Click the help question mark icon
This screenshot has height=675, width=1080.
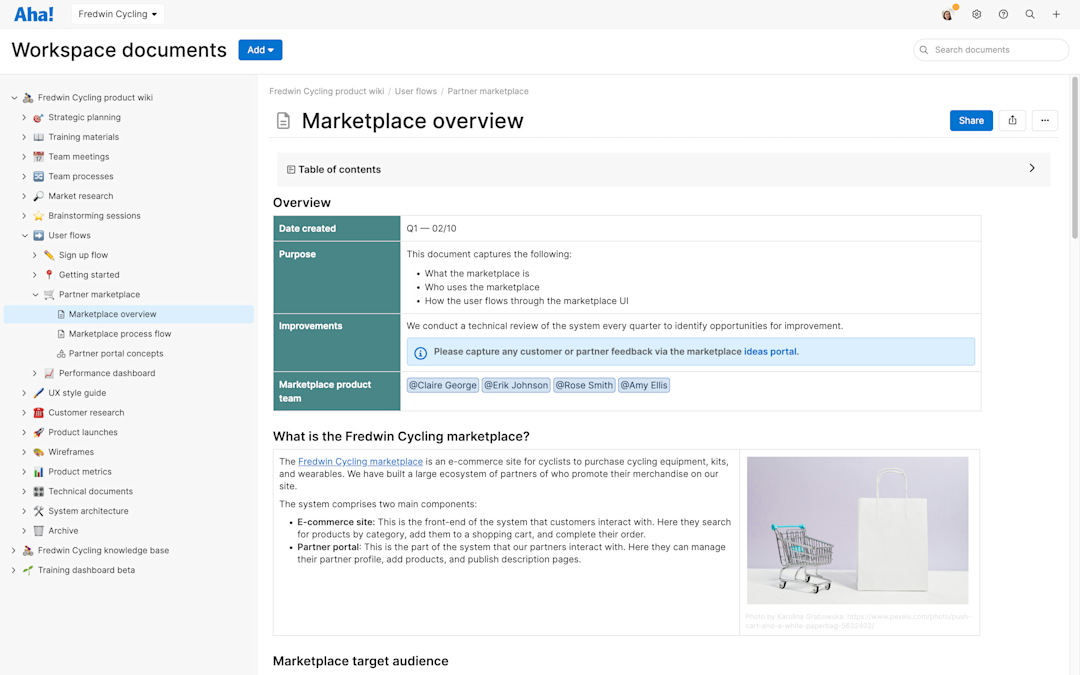[x=1002, y=14]
